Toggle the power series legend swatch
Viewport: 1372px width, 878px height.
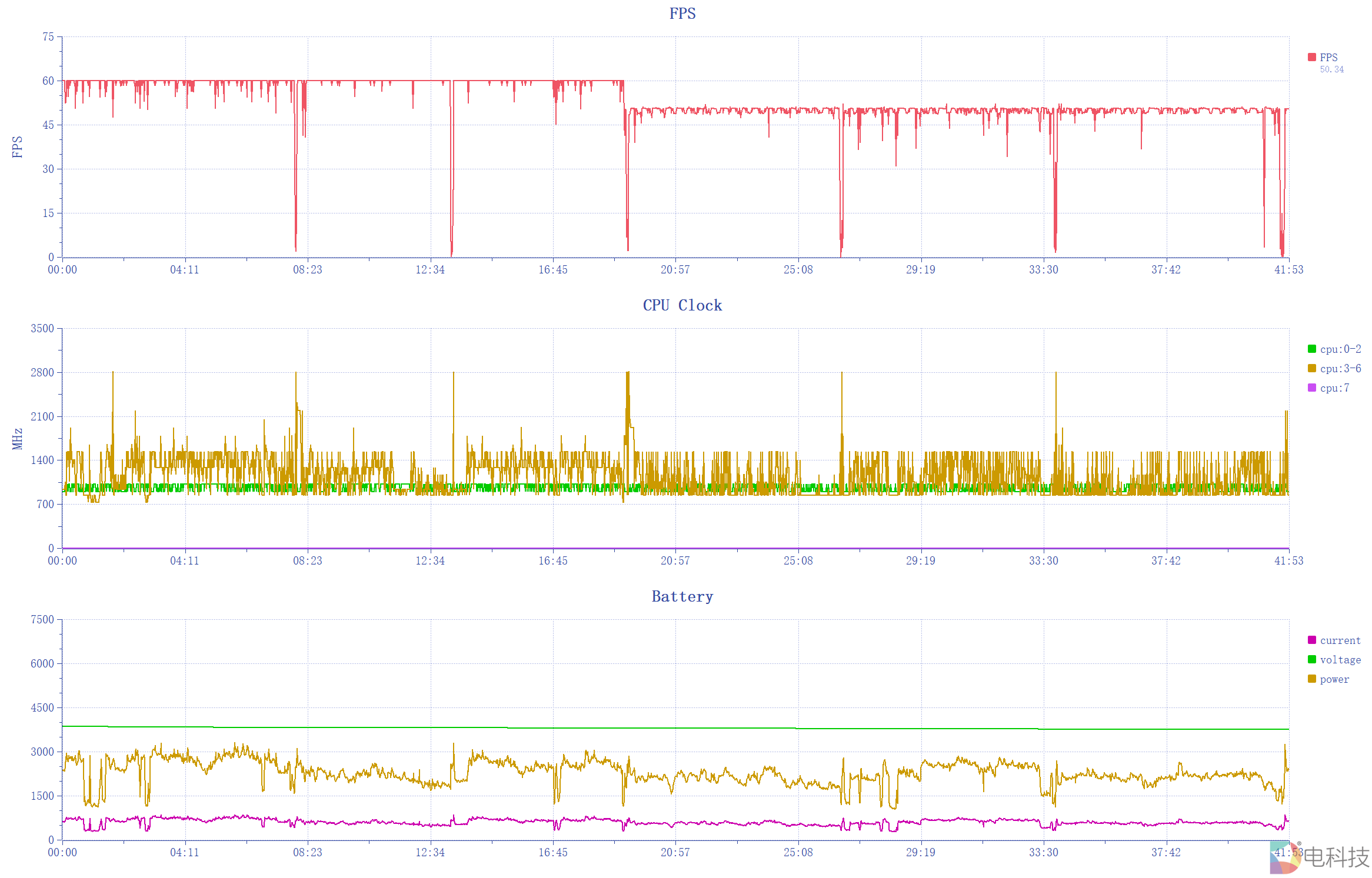[1311, 679]
